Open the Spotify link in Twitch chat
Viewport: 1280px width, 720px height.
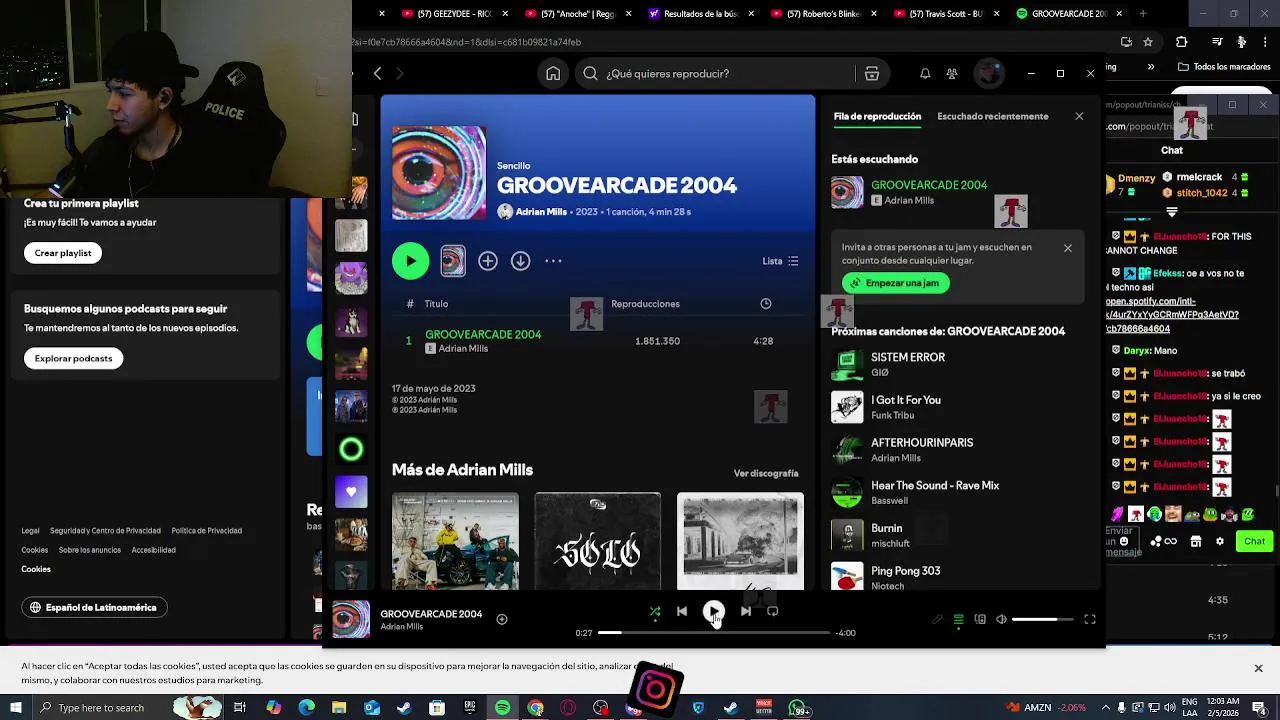(x=1172, y=314)
